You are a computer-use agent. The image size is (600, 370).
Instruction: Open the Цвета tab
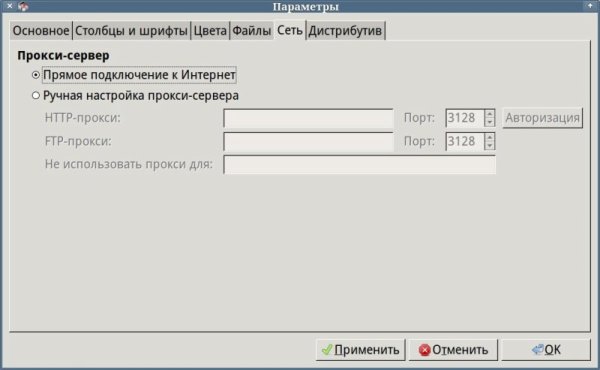click(210, 30)
